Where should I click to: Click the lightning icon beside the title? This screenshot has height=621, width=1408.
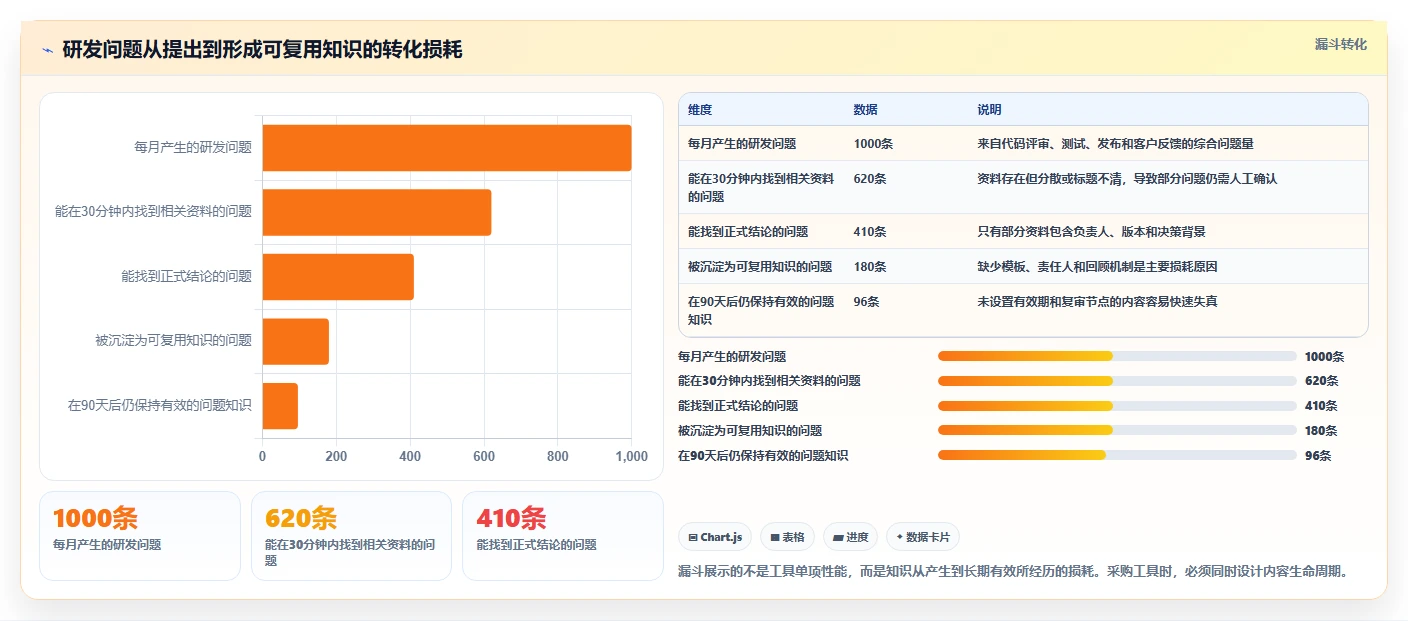click(x=47, y=50)
